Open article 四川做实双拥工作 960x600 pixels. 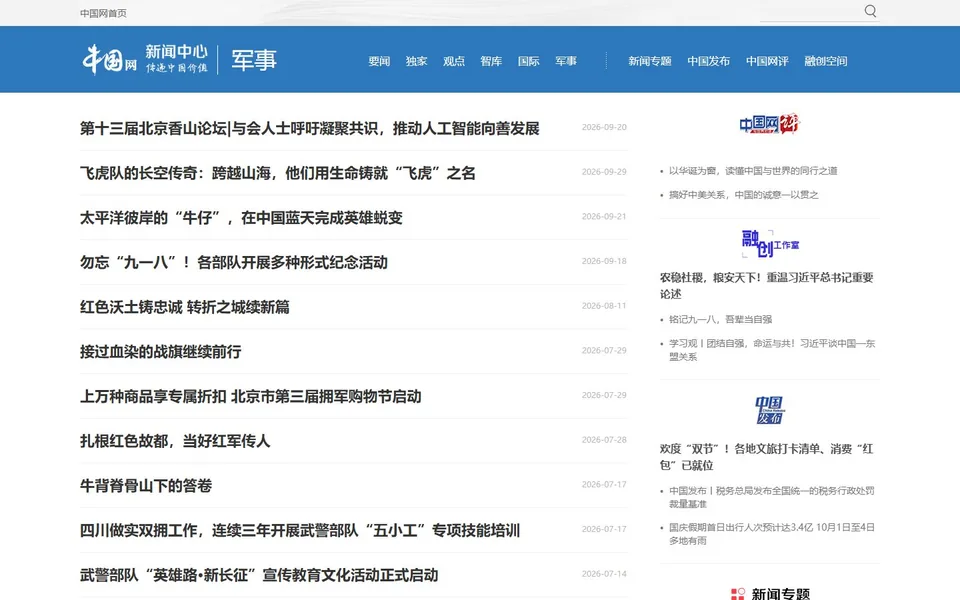[300, 530]
